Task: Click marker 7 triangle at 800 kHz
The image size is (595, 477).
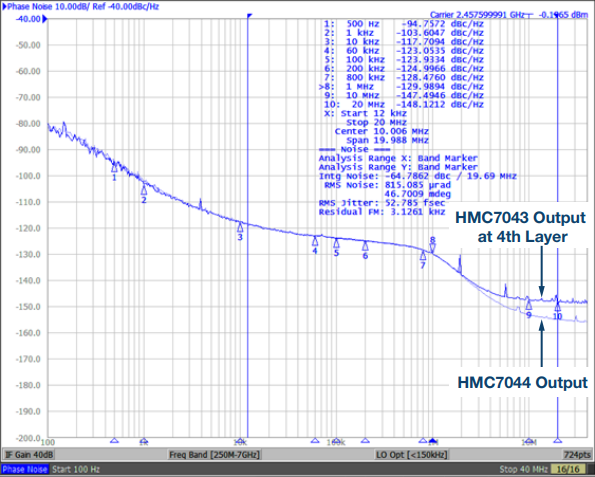Action: tap(423, 256)
